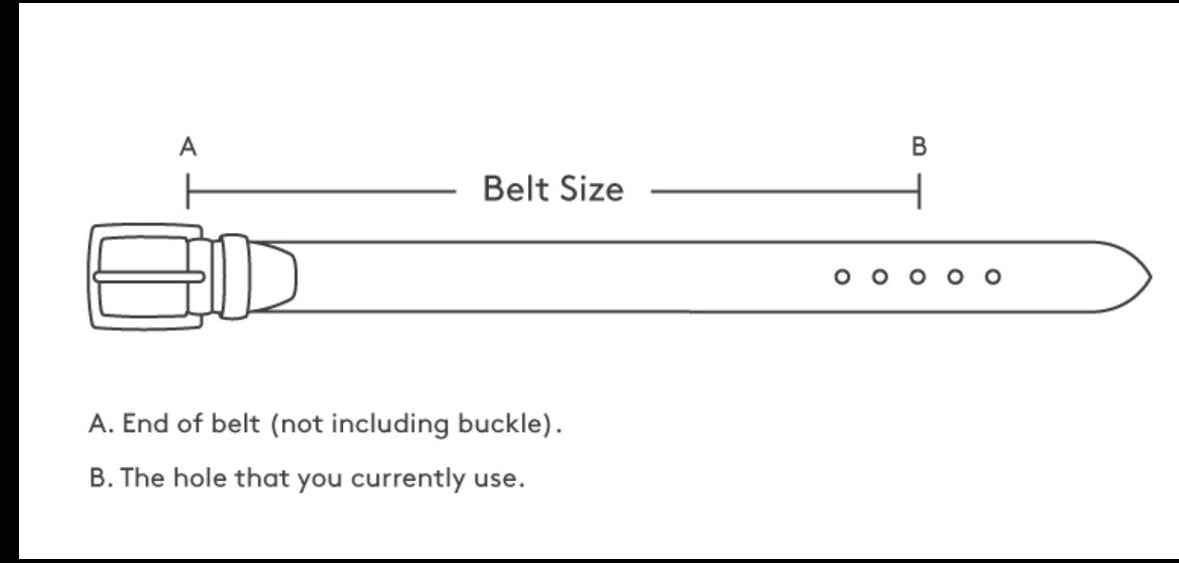Click the buckle prong bar
Viewport: 1179px width, 563px height.
[x=150, y=277]
